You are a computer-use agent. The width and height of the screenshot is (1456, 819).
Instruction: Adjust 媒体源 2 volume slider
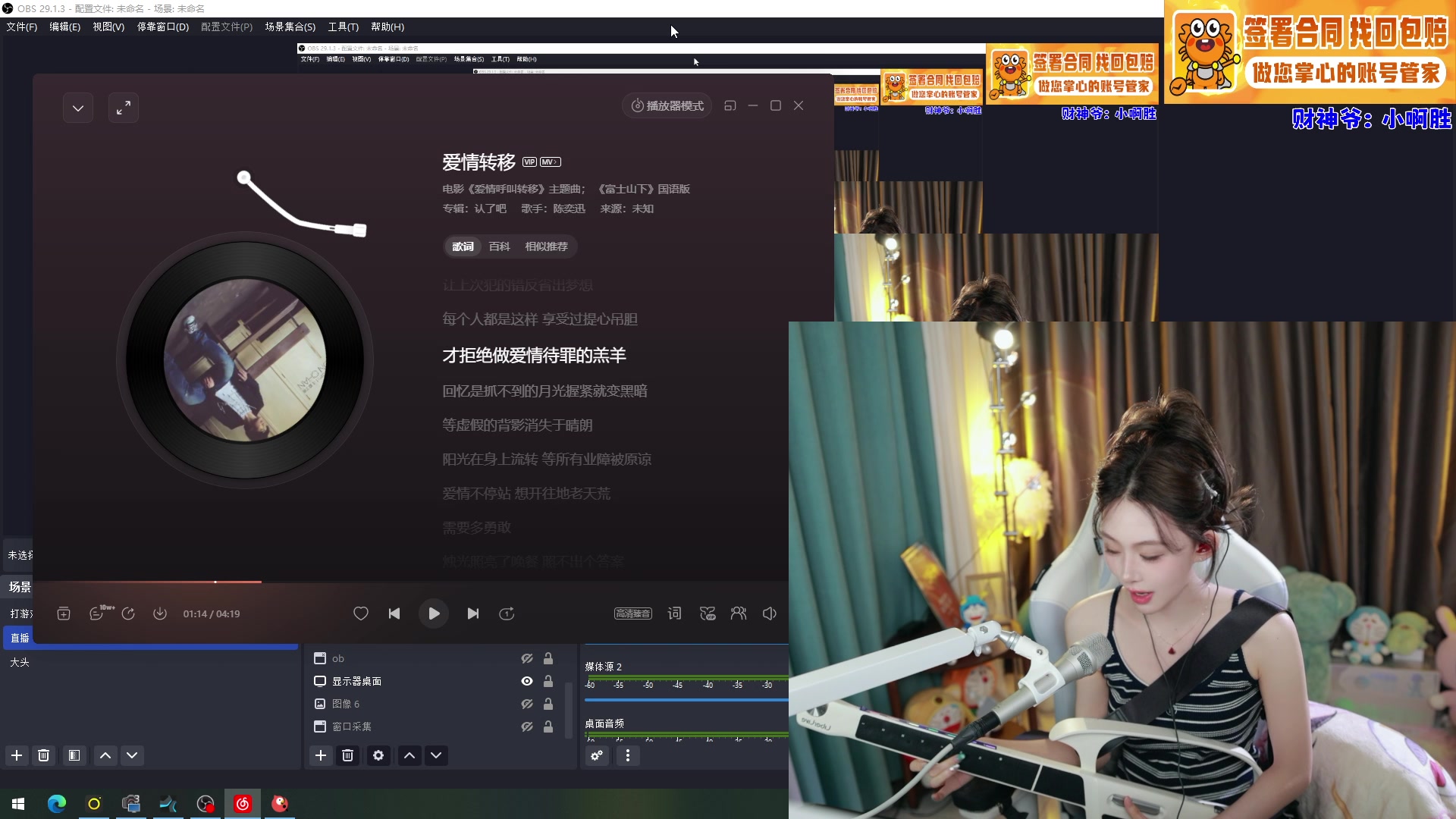pos(686,700)
